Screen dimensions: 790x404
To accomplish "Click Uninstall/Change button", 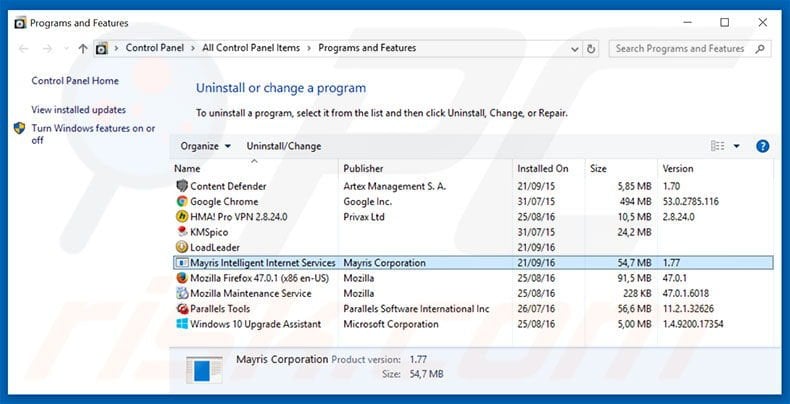I will (x=284, y=146).
